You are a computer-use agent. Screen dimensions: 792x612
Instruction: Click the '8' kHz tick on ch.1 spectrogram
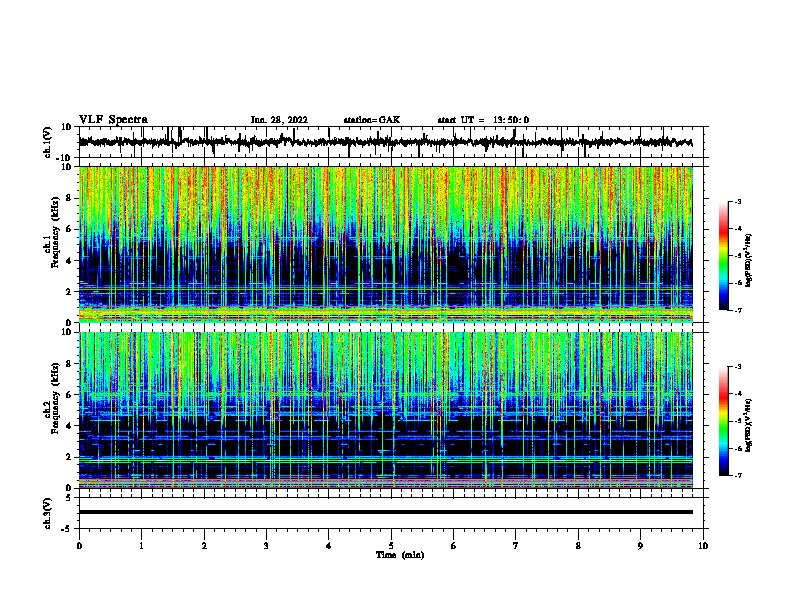pyautogui.click(x=69, y=198)
